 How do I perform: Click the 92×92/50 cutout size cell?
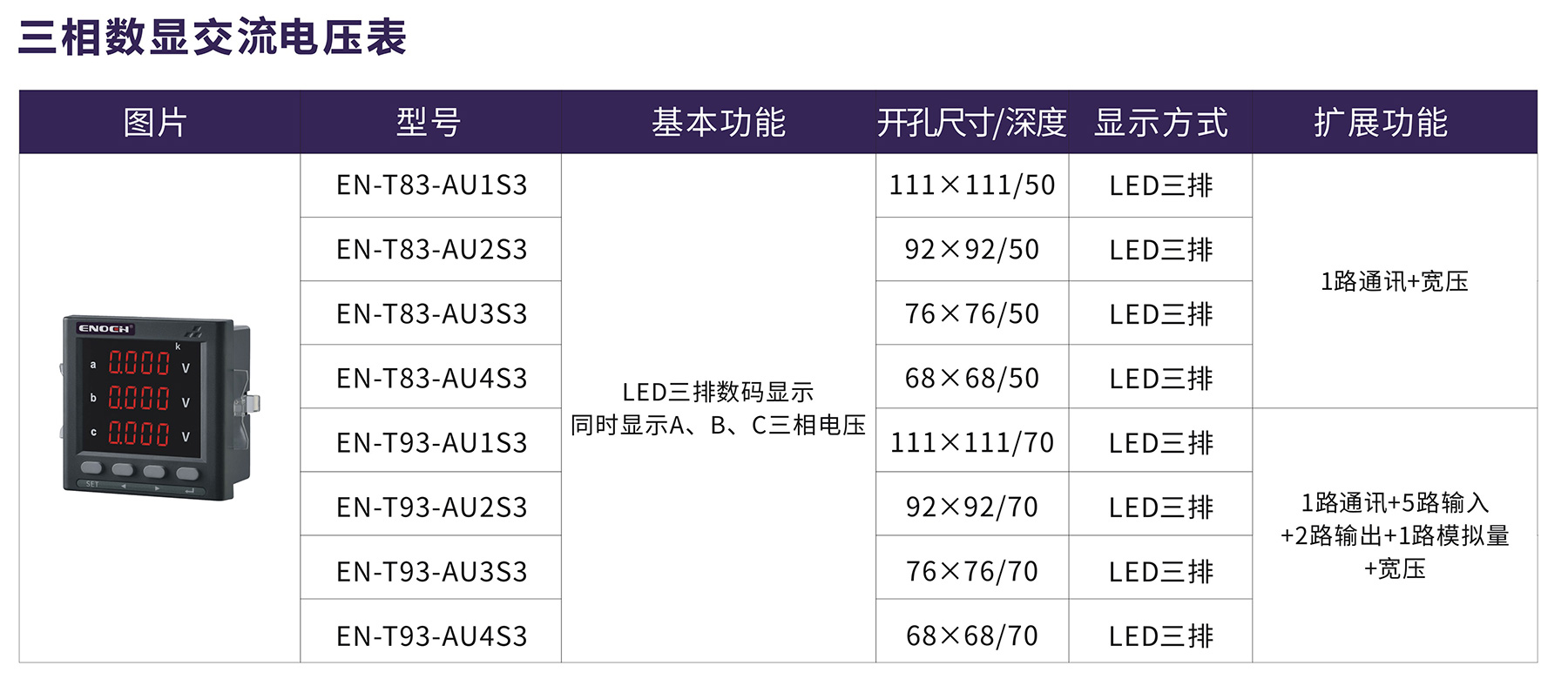pyautogui.click(x=971, y=250)
